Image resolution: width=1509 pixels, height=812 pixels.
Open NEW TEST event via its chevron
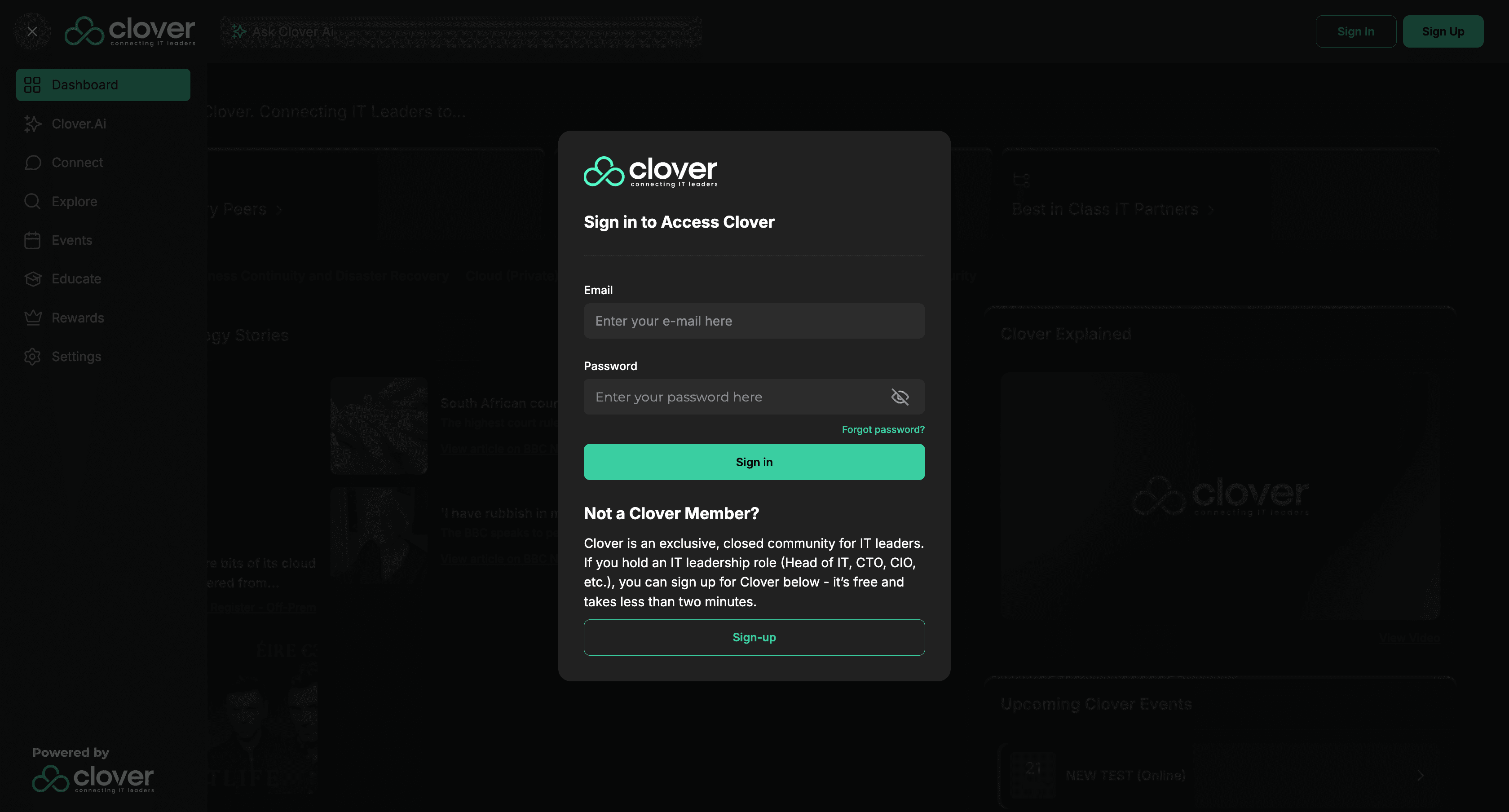click(x=1420, y=776)
